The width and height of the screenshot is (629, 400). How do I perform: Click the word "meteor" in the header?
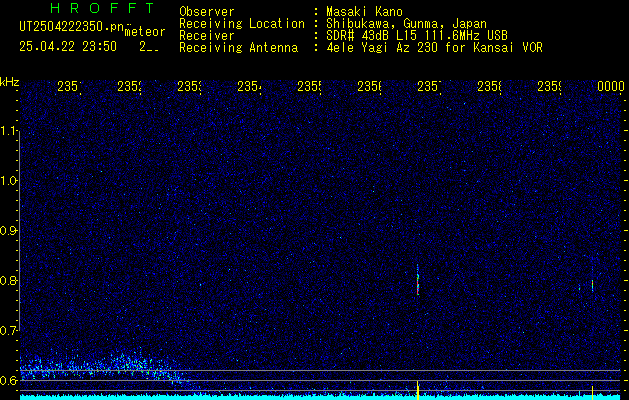click(145, 32)
